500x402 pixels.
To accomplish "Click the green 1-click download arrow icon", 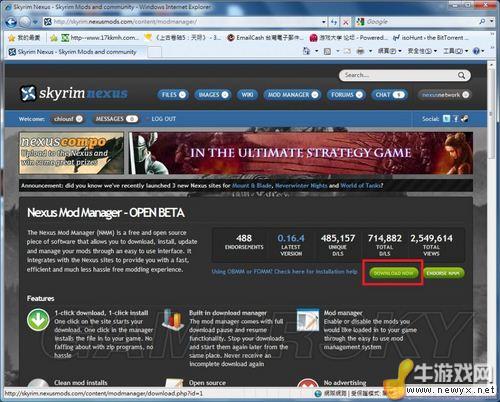I will pos(38,320).
